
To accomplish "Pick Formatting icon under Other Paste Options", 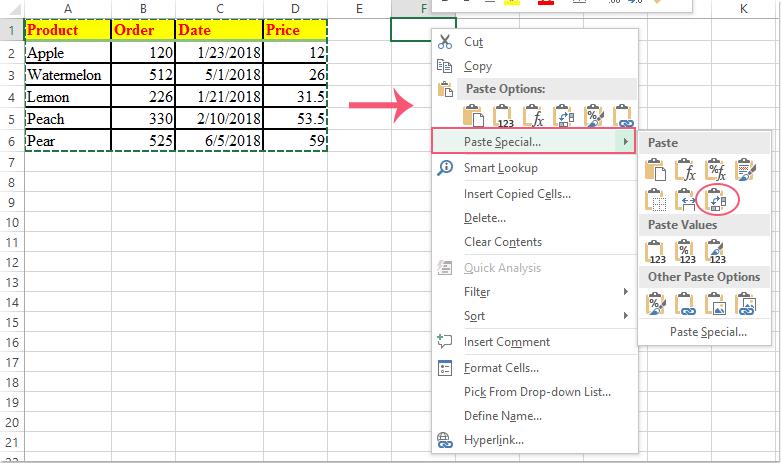I will pos(655,304).
